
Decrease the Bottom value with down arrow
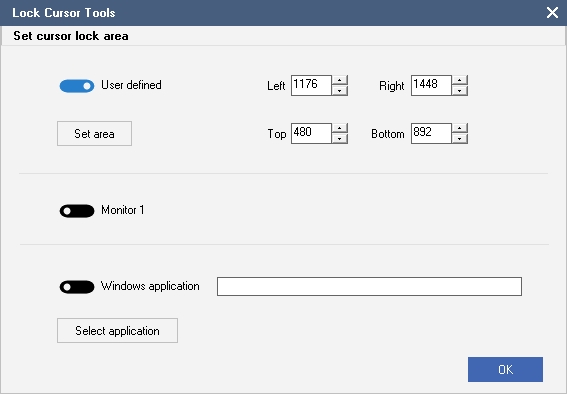click(460, 138)
